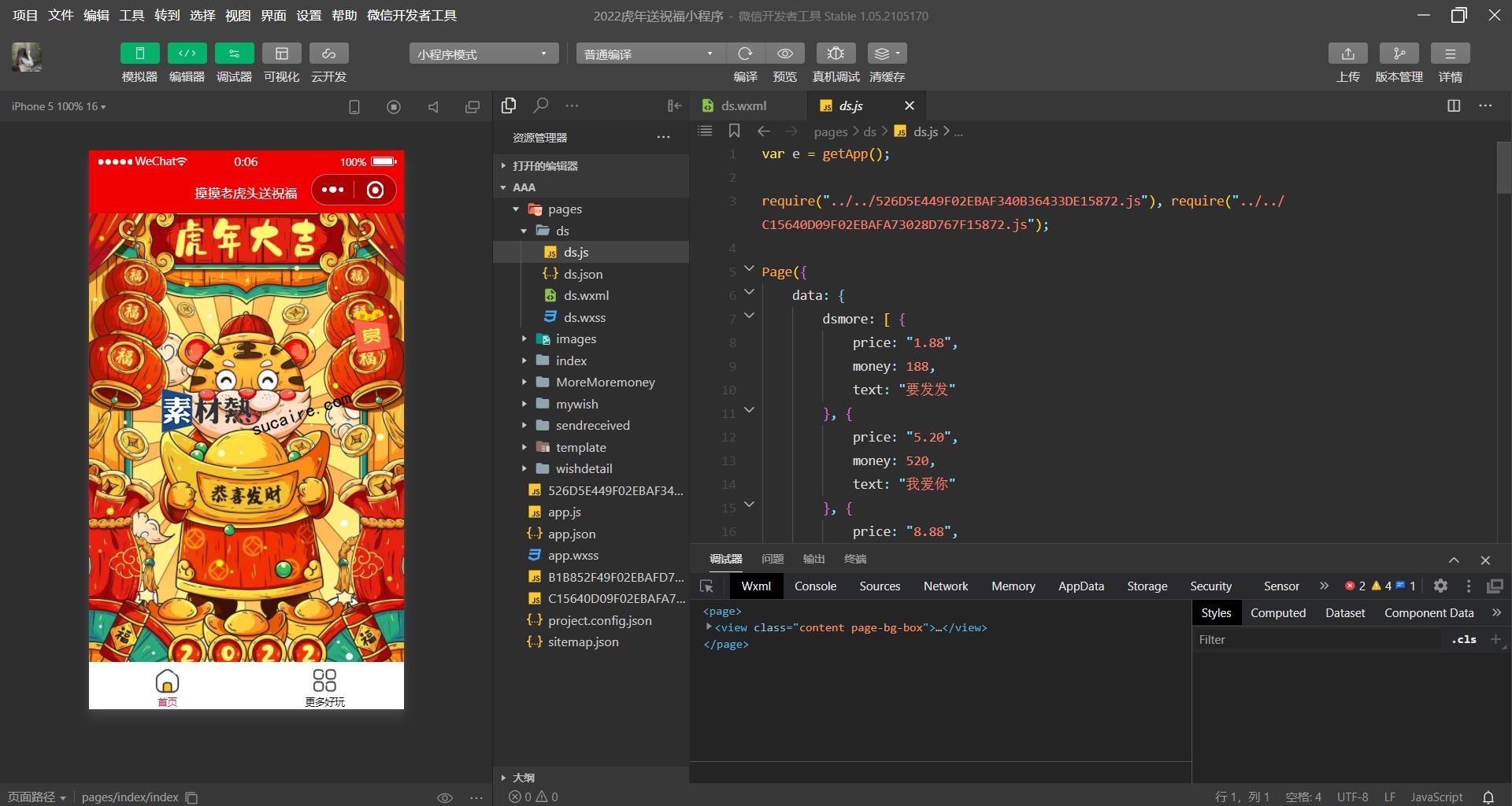Open the mini program mode dropdown
This screenshot has width=1512, height=806.
pyautogui.click(x=484, y=54)
